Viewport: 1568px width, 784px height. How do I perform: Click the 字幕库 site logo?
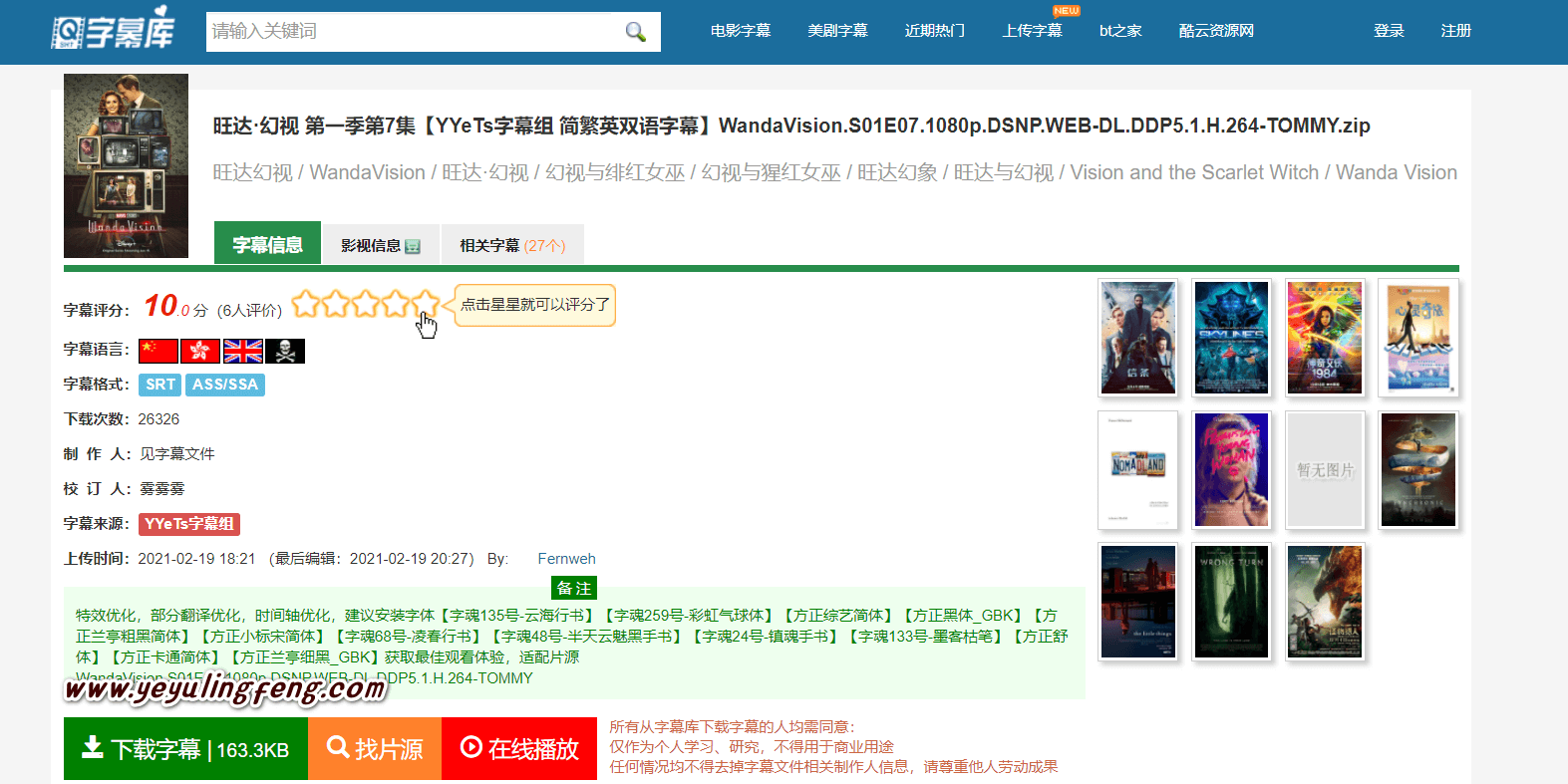click(x=113, y=30)
